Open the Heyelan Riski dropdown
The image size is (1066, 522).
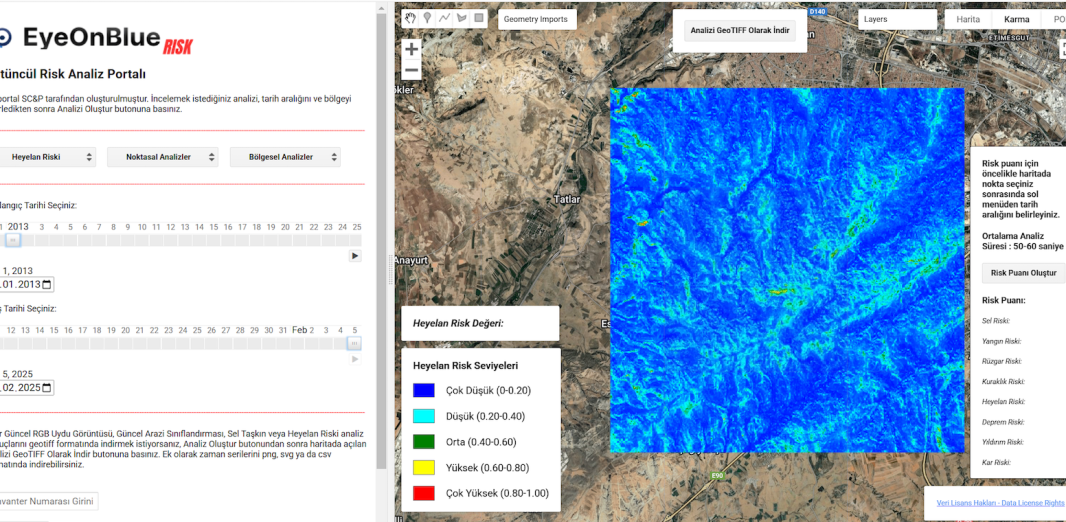click(x=47, y=157)
